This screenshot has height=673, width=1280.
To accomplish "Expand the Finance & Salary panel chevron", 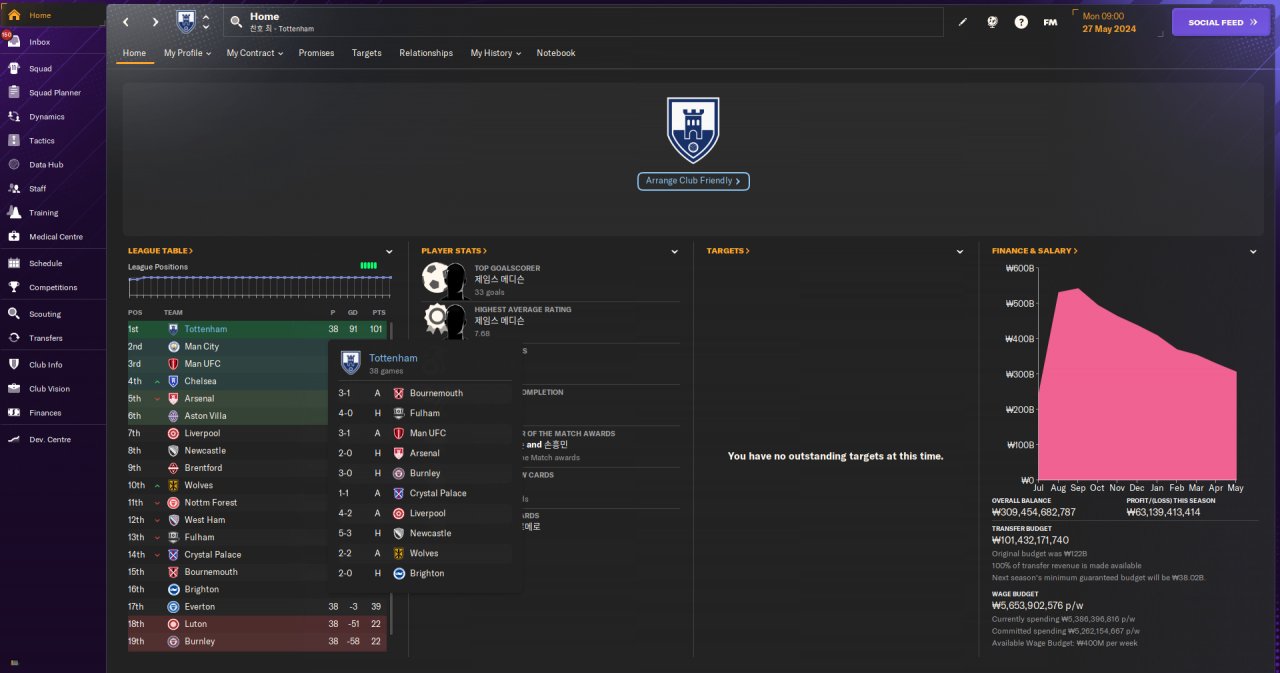I will 1252,251.
